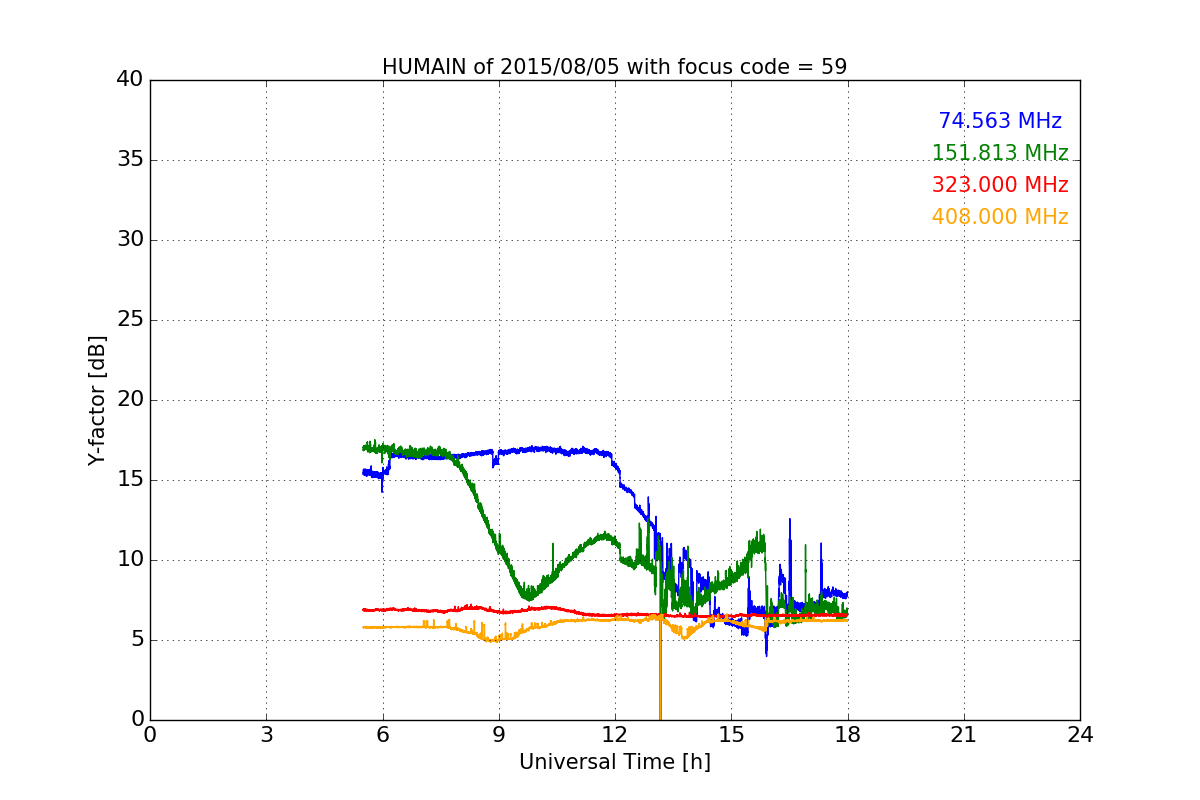
Task: Click the green curve minimum near 10h
Action: [x=528, y=596]
